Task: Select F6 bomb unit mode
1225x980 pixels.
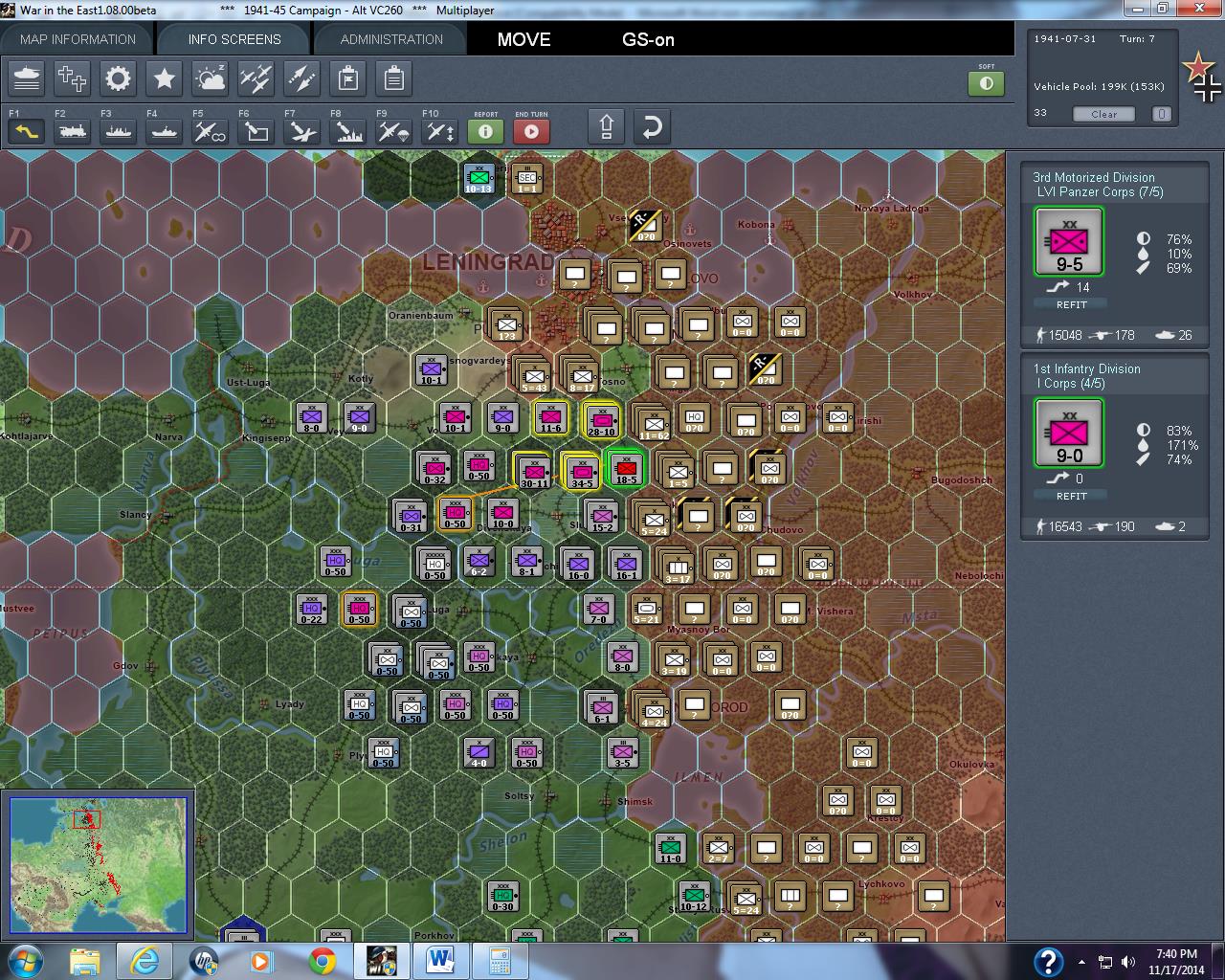Action: [x=256, y=131]
